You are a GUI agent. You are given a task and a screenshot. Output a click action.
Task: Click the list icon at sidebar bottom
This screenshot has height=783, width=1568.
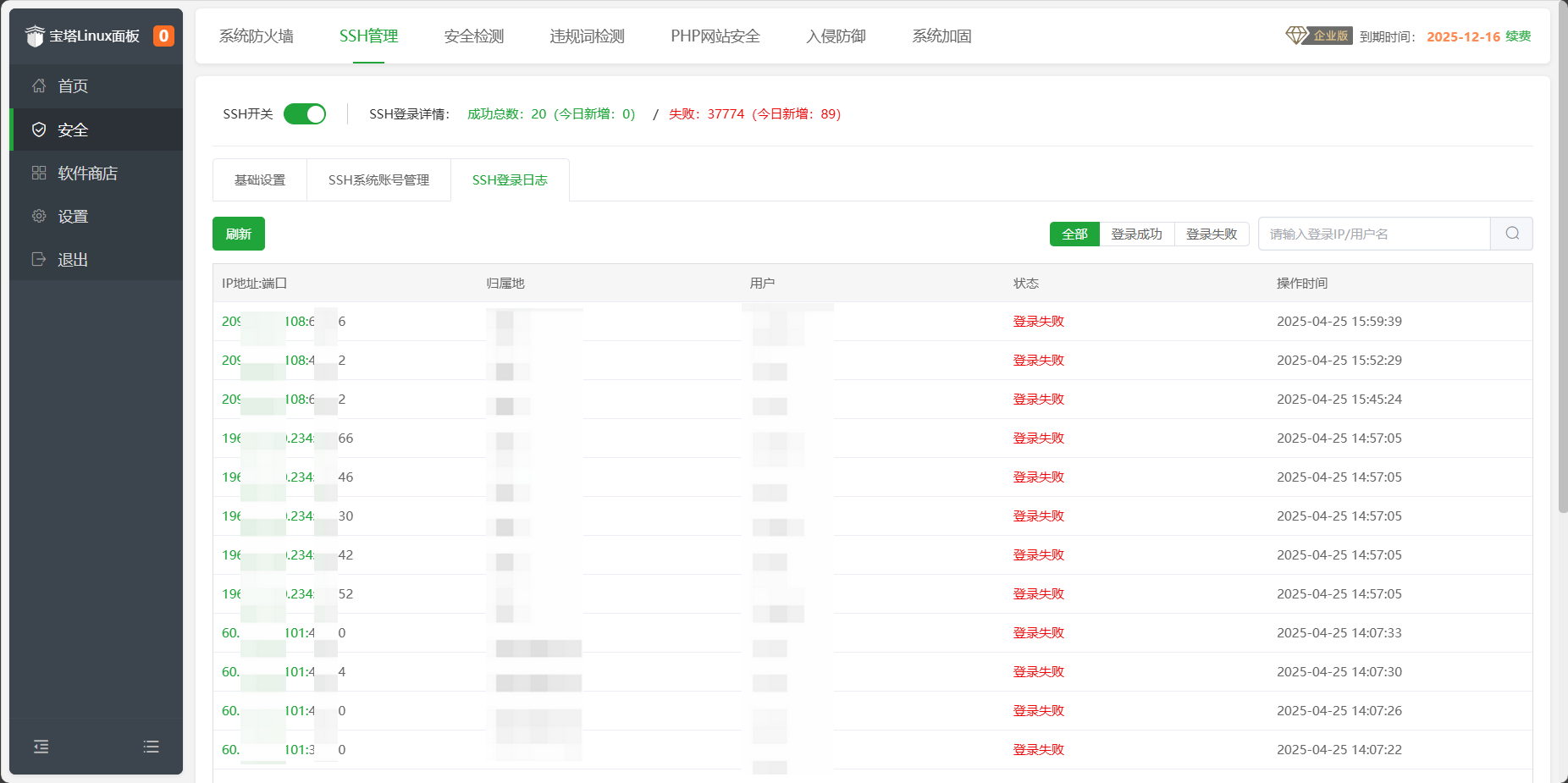151,746
